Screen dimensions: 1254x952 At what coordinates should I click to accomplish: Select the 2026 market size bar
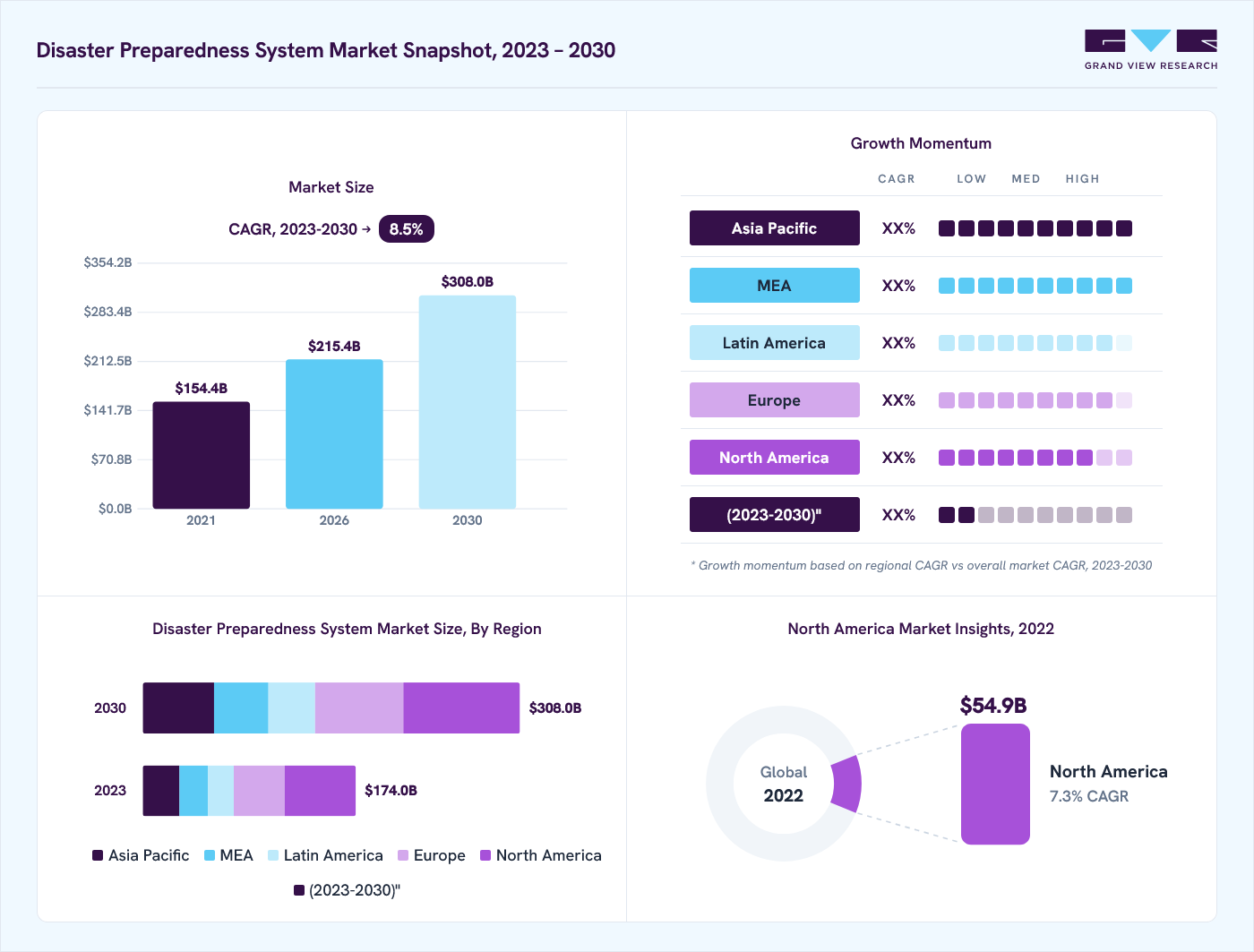pyautogui.click(x=334, y=434)
